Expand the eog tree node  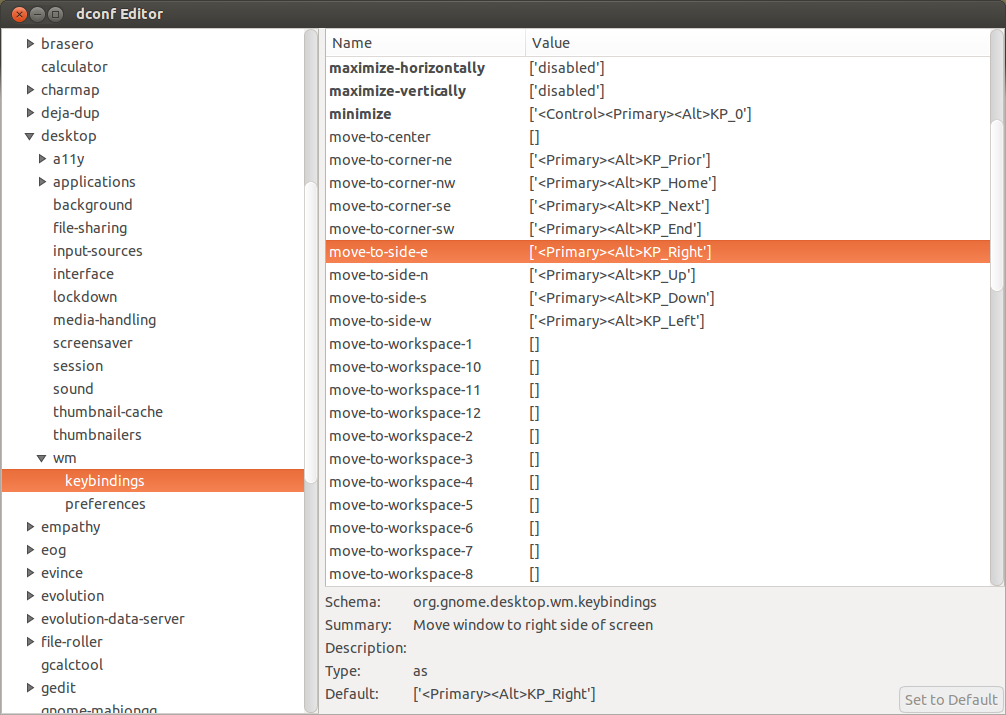[x=30, y=550]
